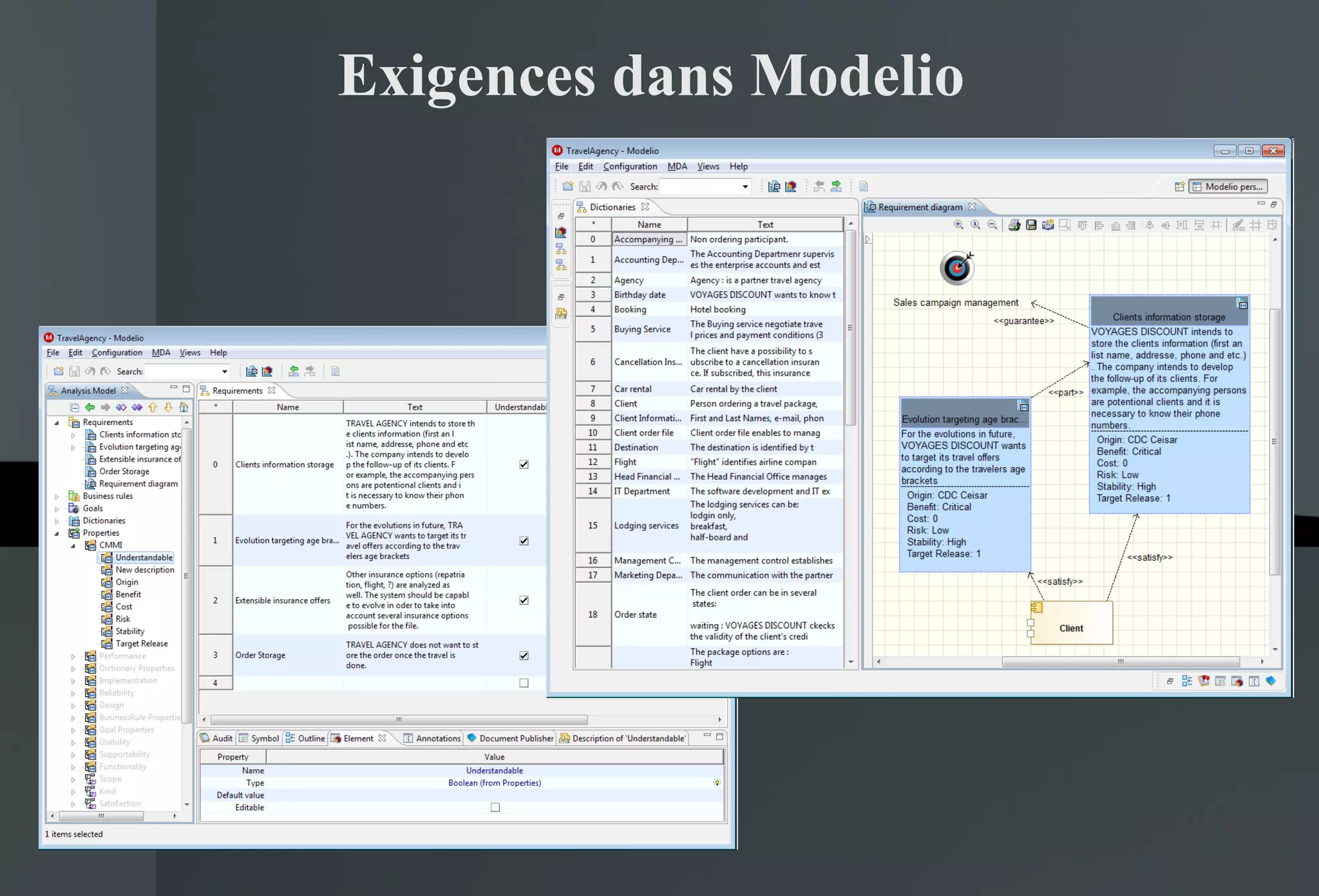Click the Text column header in Requirements table

tap(415, 407)
